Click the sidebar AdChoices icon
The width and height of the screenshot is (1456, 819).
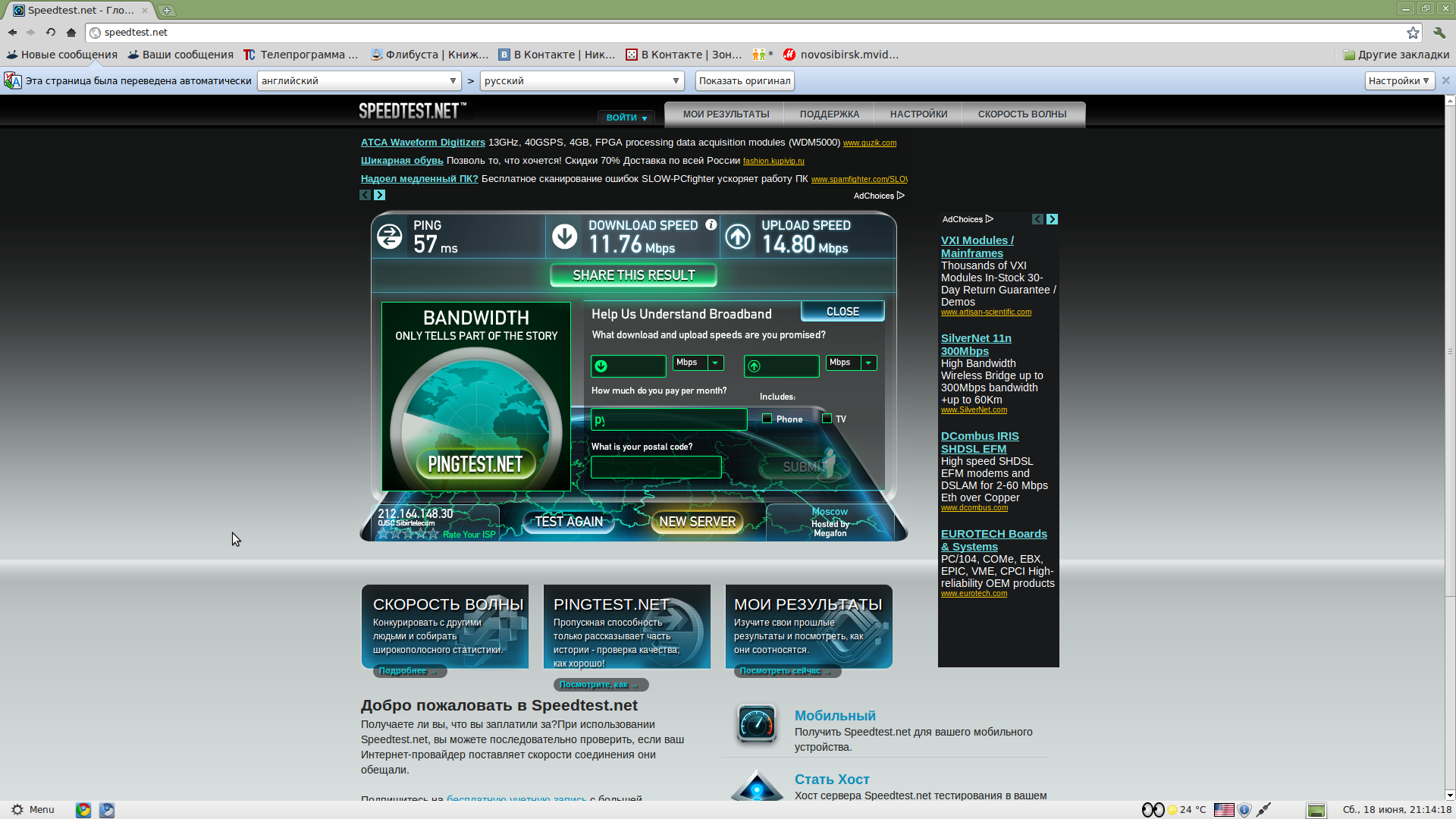(989, 219)
